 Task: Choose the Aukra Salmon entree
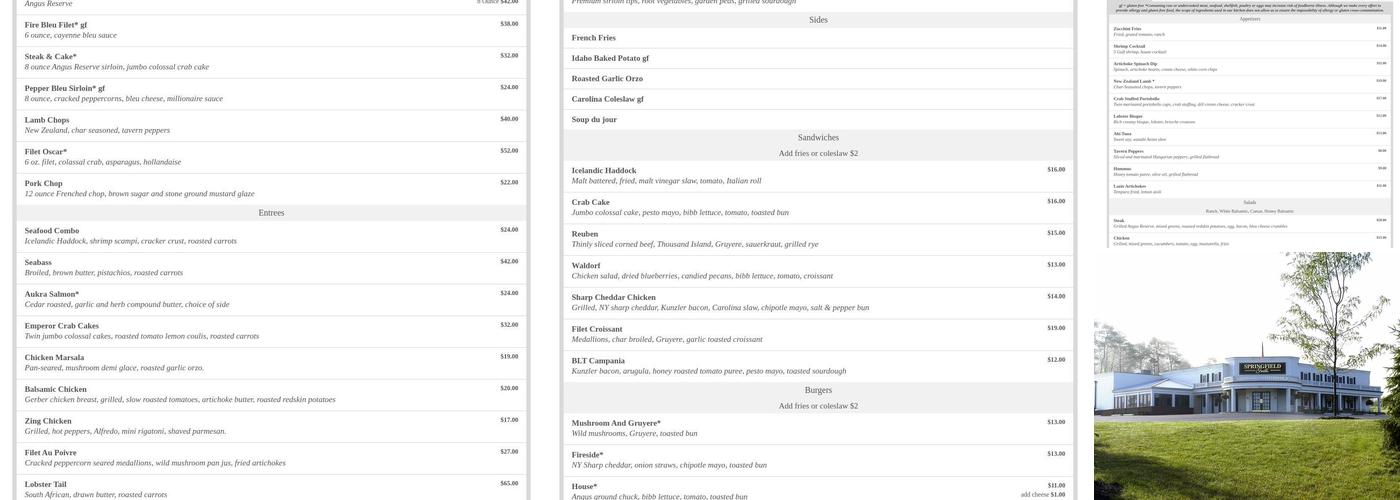52,294
